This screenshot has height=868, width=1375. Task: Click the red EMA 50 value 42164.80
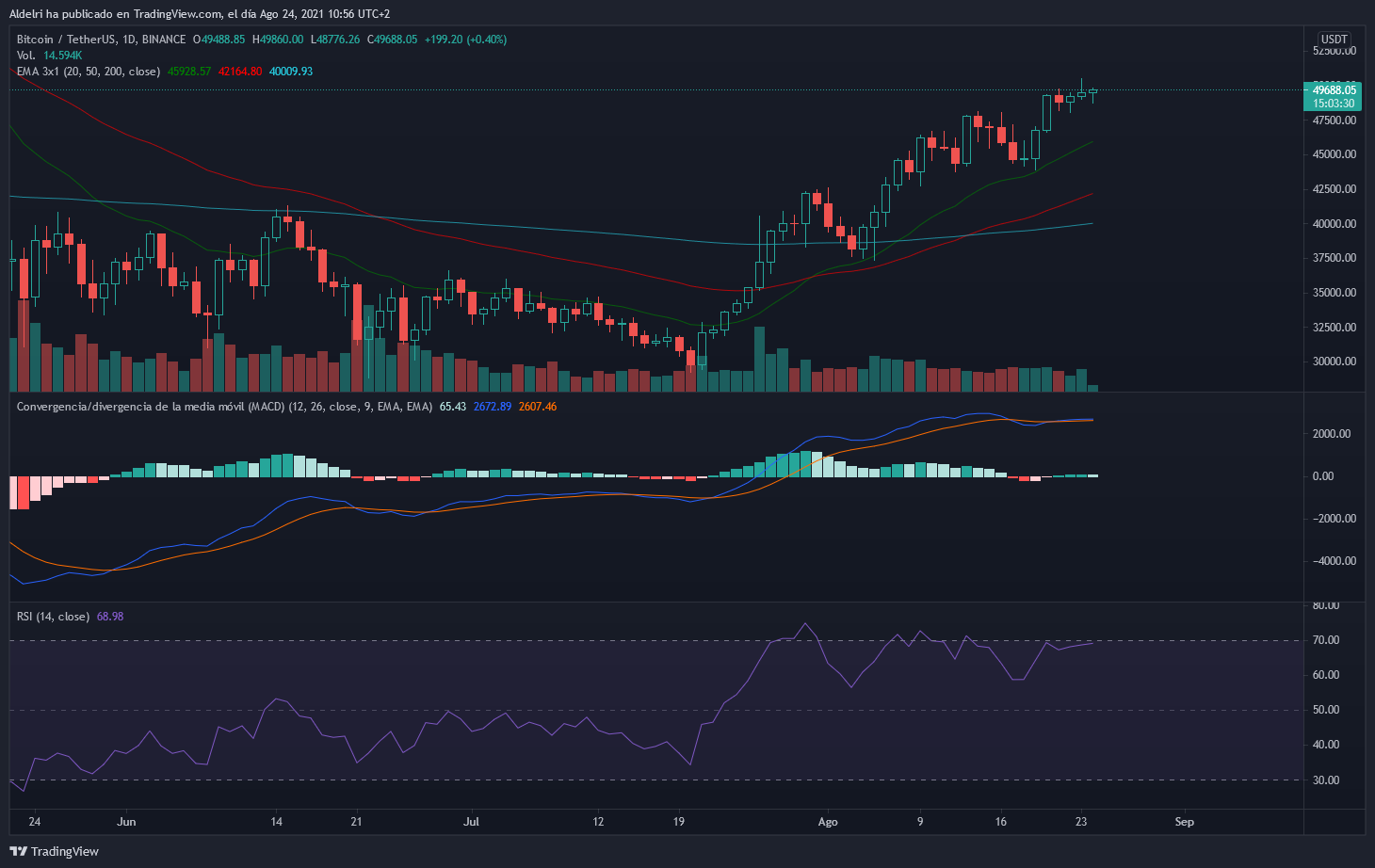click(x=240, y=72)
